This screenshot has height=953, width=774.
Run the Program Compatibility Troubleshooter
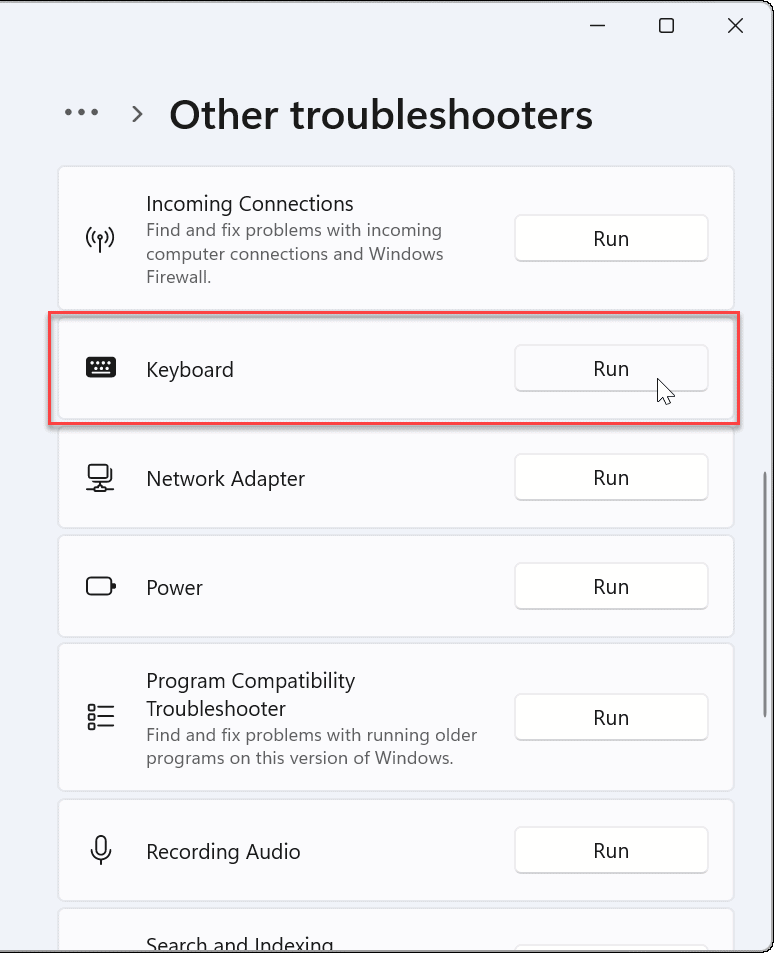611,717
